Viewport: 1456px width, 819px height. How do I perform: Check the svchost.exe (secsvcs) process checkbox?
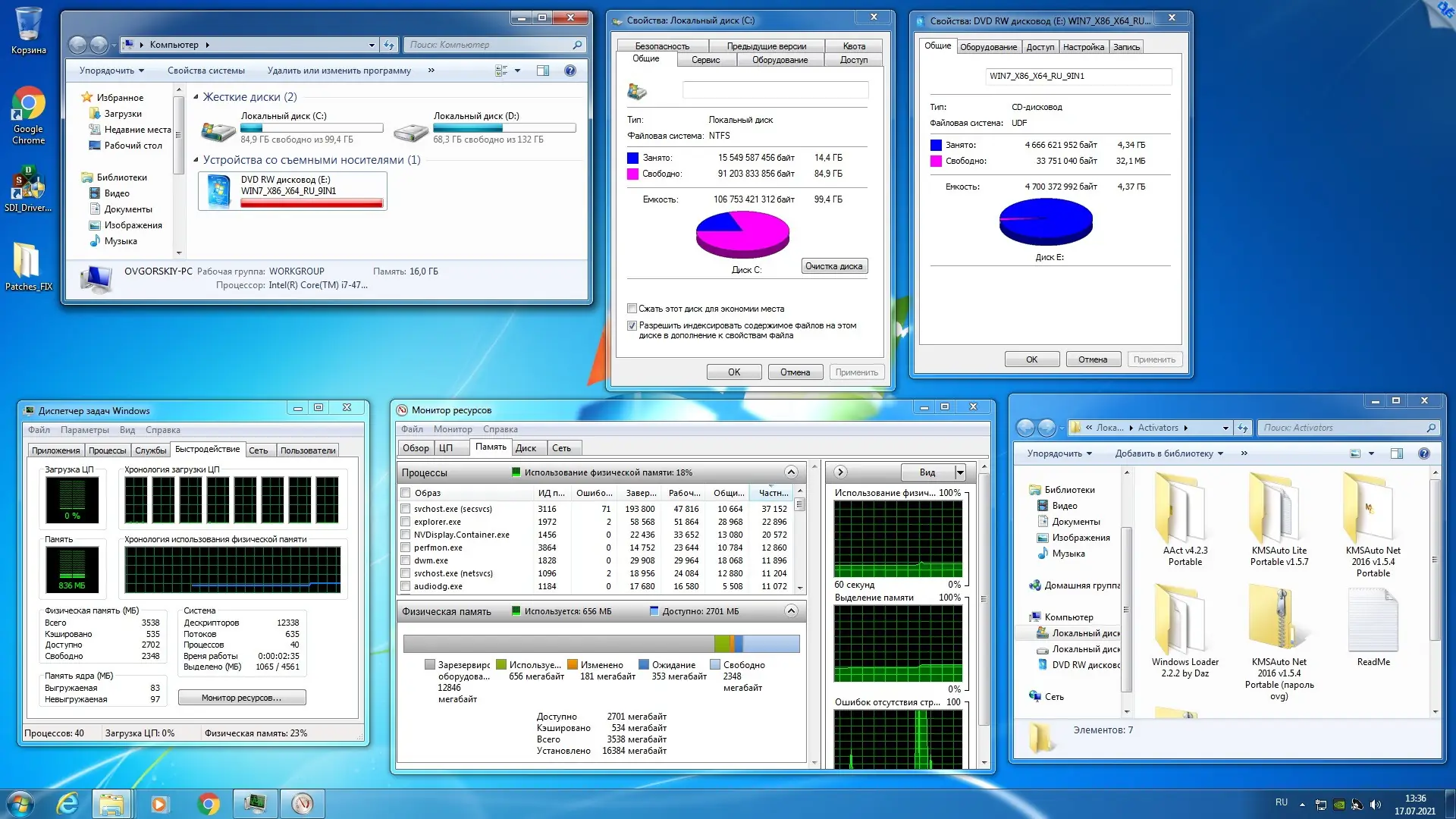tap(403, 509)
